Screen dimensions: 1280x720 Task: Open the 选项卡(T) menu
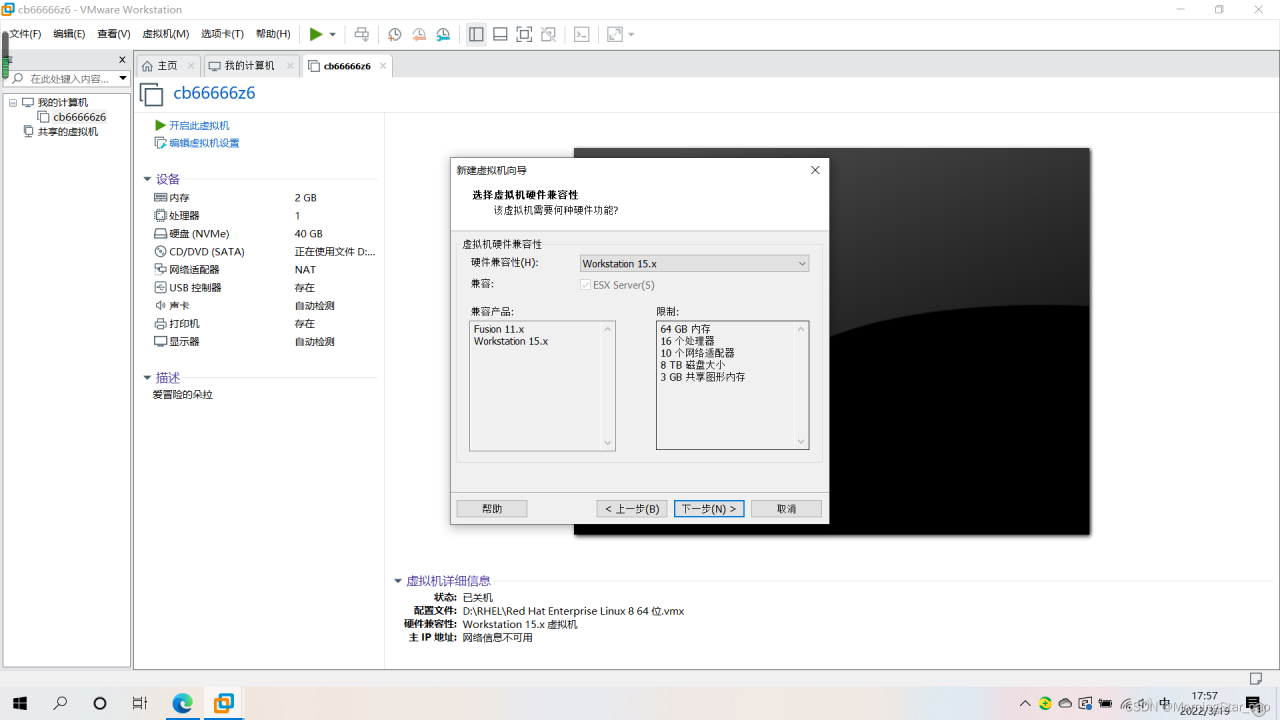[x=222, y=34]
